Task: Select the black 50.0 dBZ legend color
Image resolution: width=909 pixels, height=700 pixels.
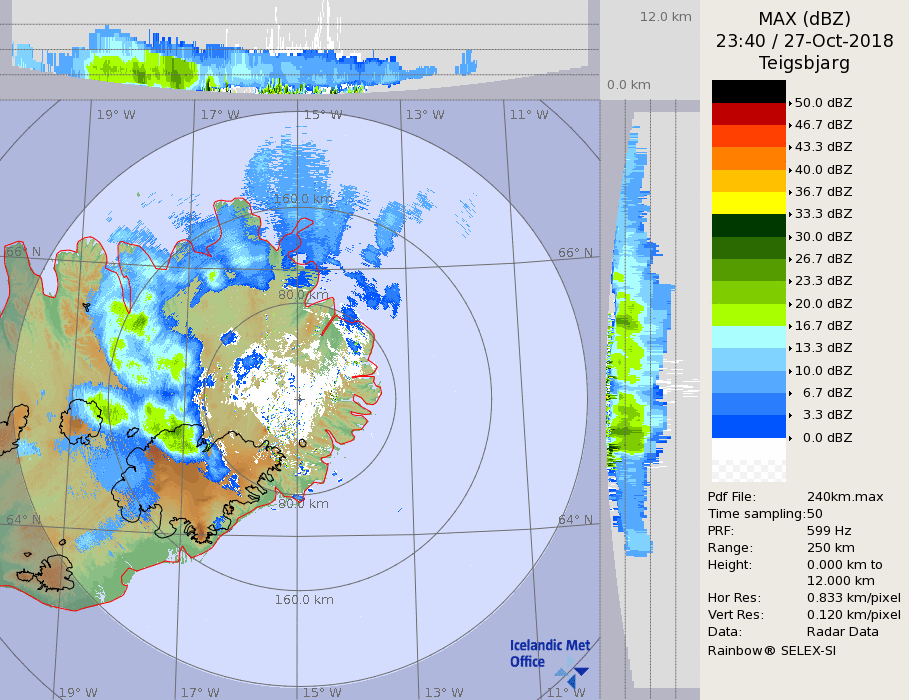Action: point(748,91)
